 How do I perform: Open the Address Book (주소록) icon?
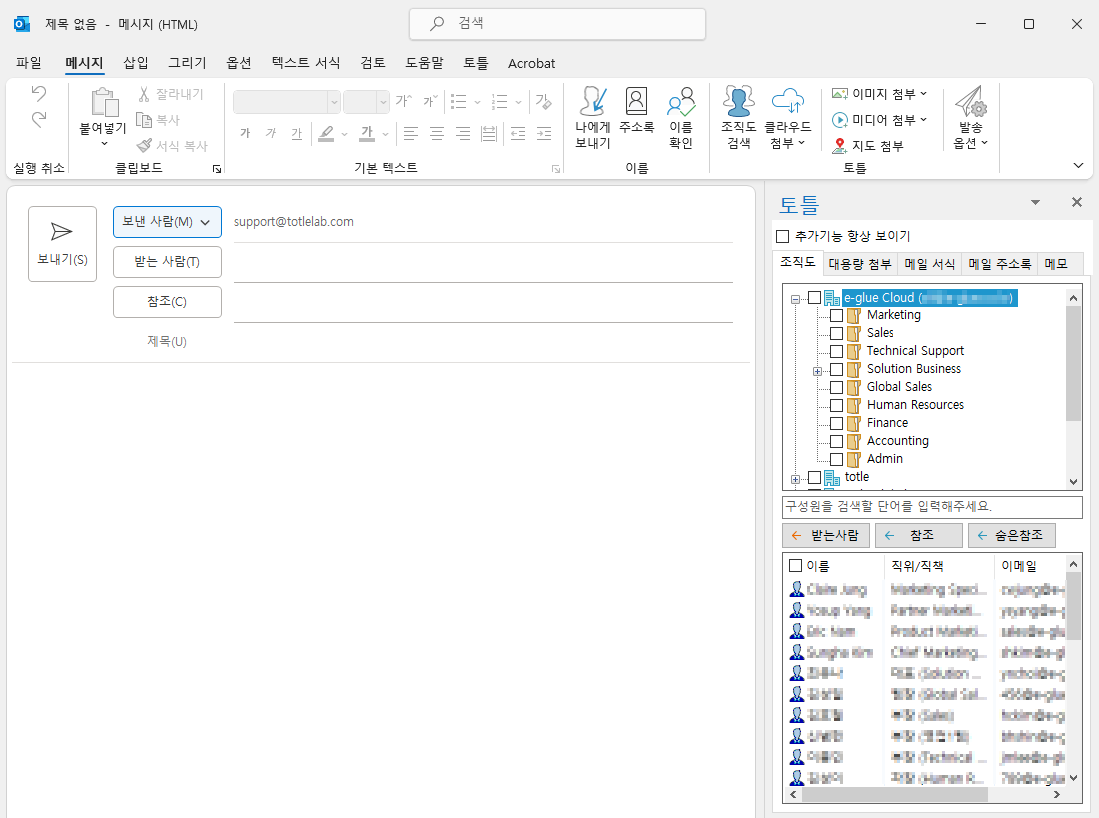pyautogui.click(x=636, y=102)
